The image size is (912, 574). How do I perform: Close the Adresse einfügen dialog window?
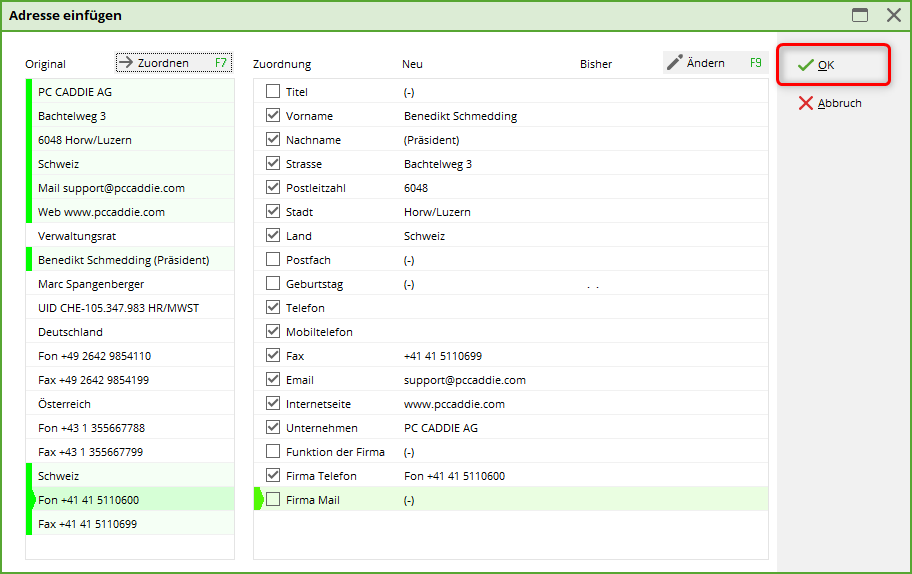click(x=893, y=15)
